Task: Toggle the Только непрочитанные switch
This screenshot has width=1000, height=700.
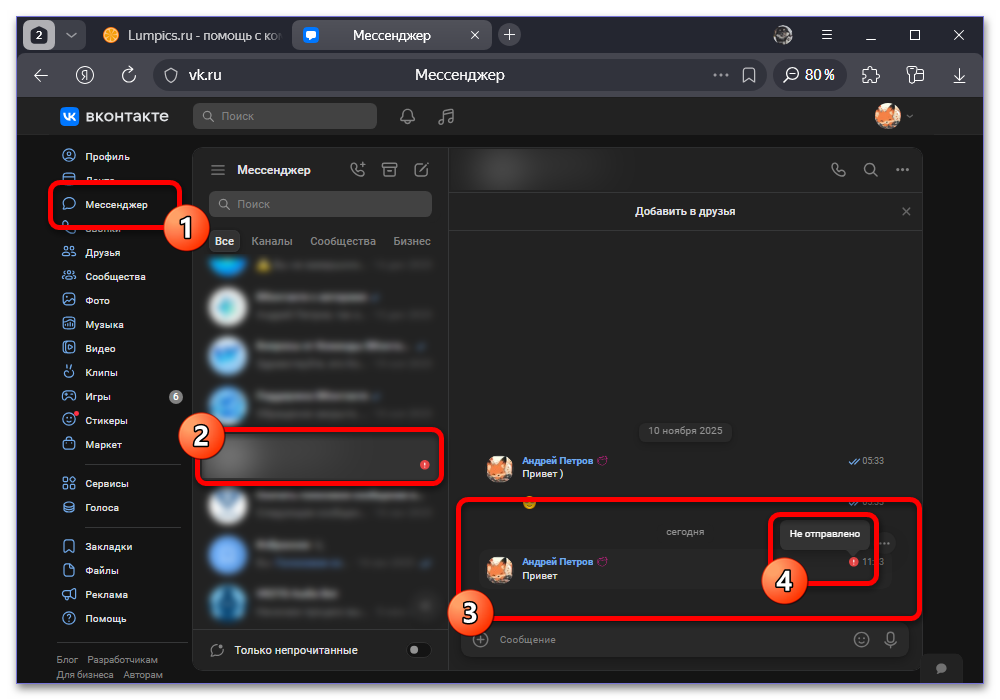Action: tap(418, 650)
